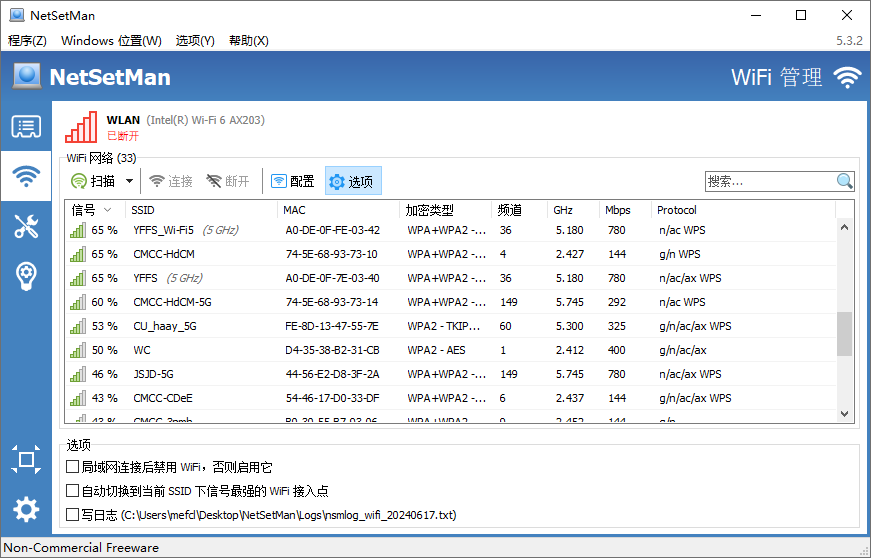Enable 局域网连接后禁用 WiFi checkbox
This screenshot has width=871, height=558.
[72, 466]
